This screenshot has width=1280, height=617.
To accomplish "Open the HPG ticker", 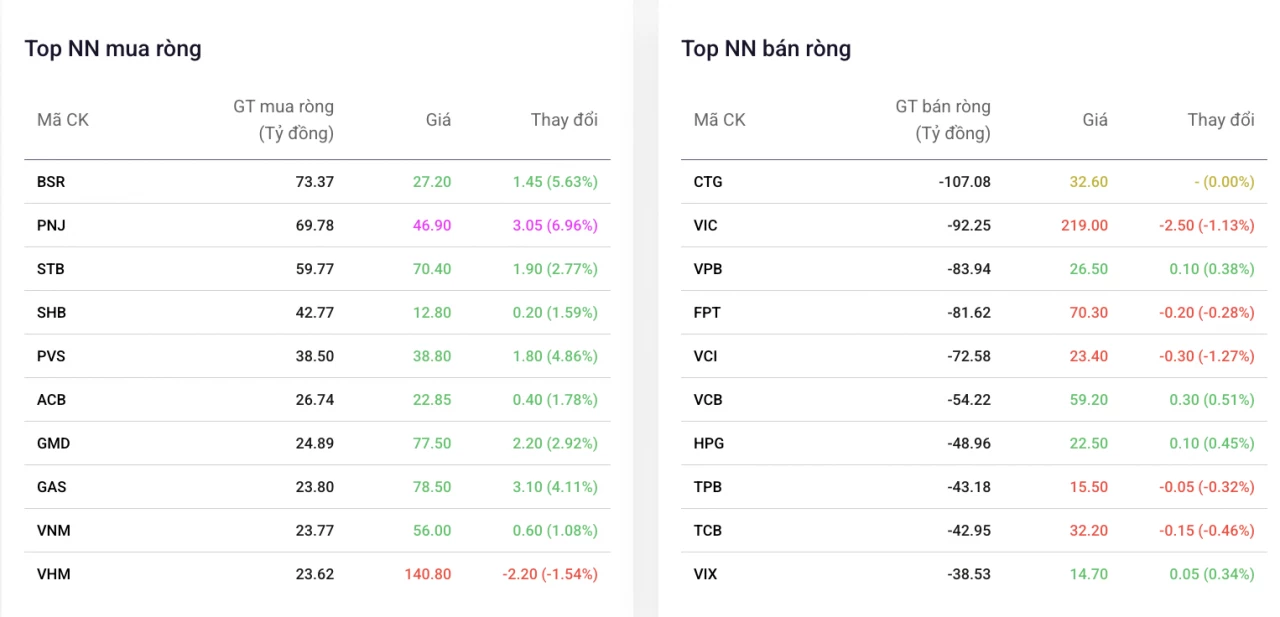I will point(709,443).
